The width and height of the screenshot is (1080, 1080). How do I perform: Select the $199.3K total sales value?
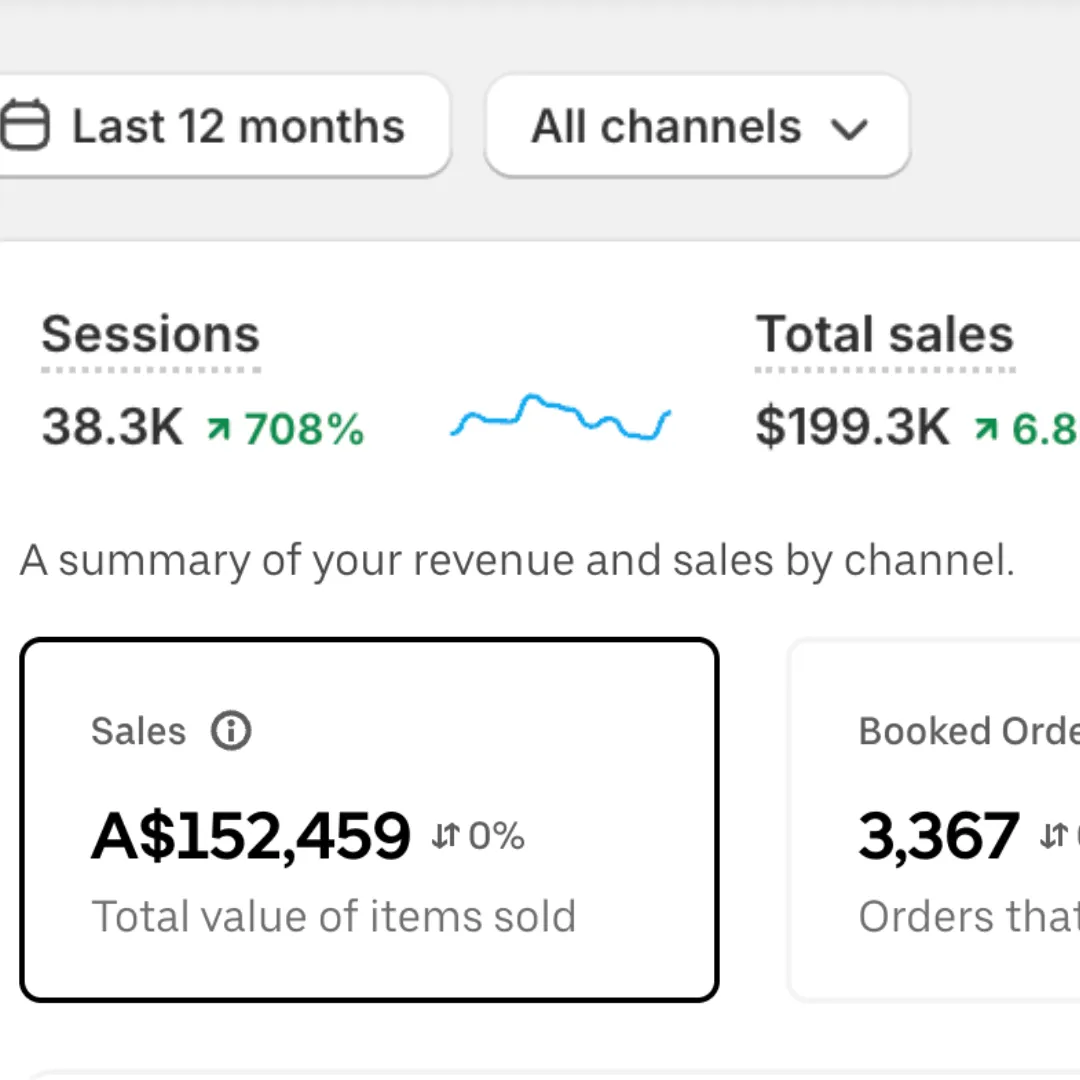coord(852,429)
